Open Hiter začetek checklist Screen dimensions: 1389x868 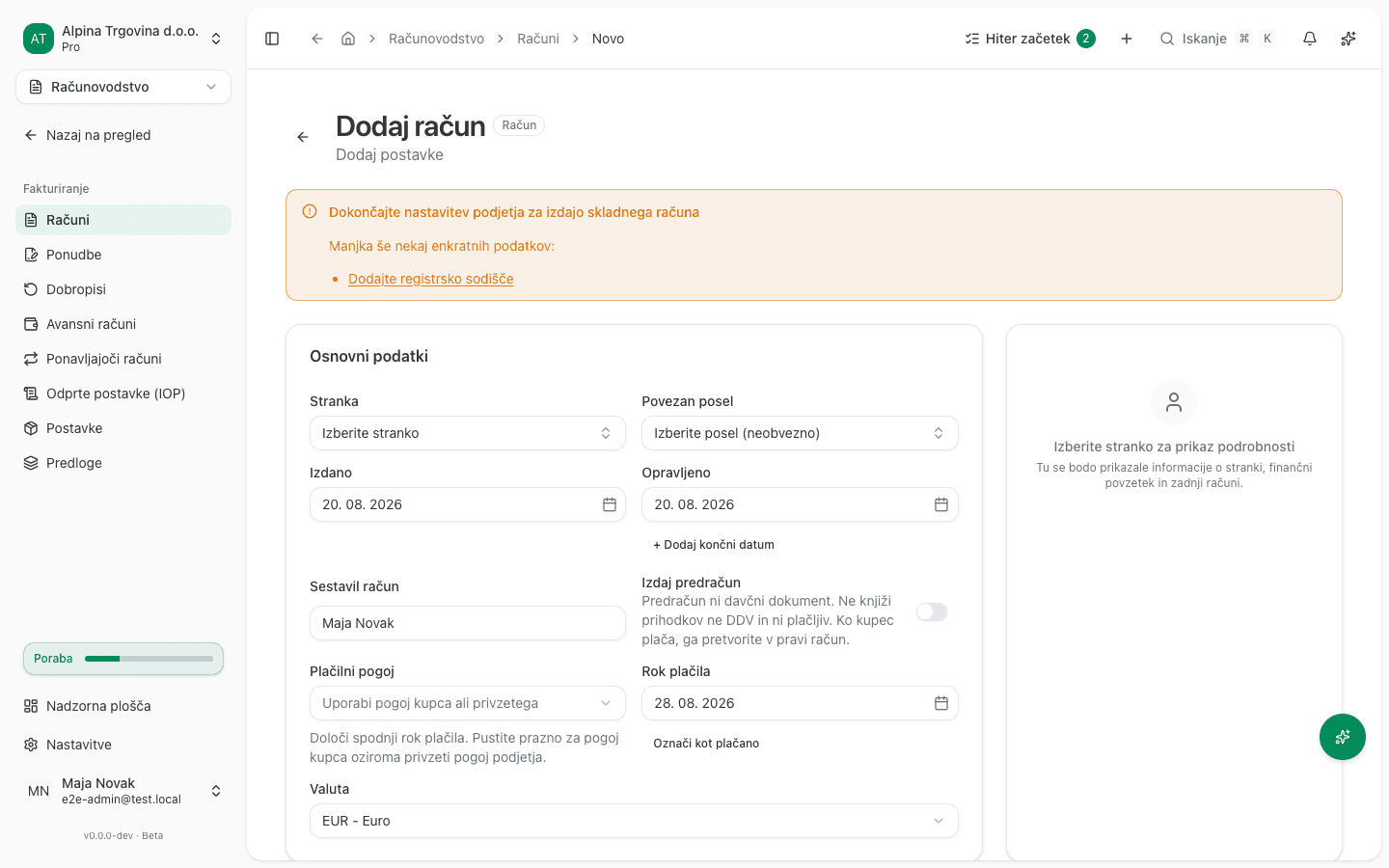[x=1029, y=39]
